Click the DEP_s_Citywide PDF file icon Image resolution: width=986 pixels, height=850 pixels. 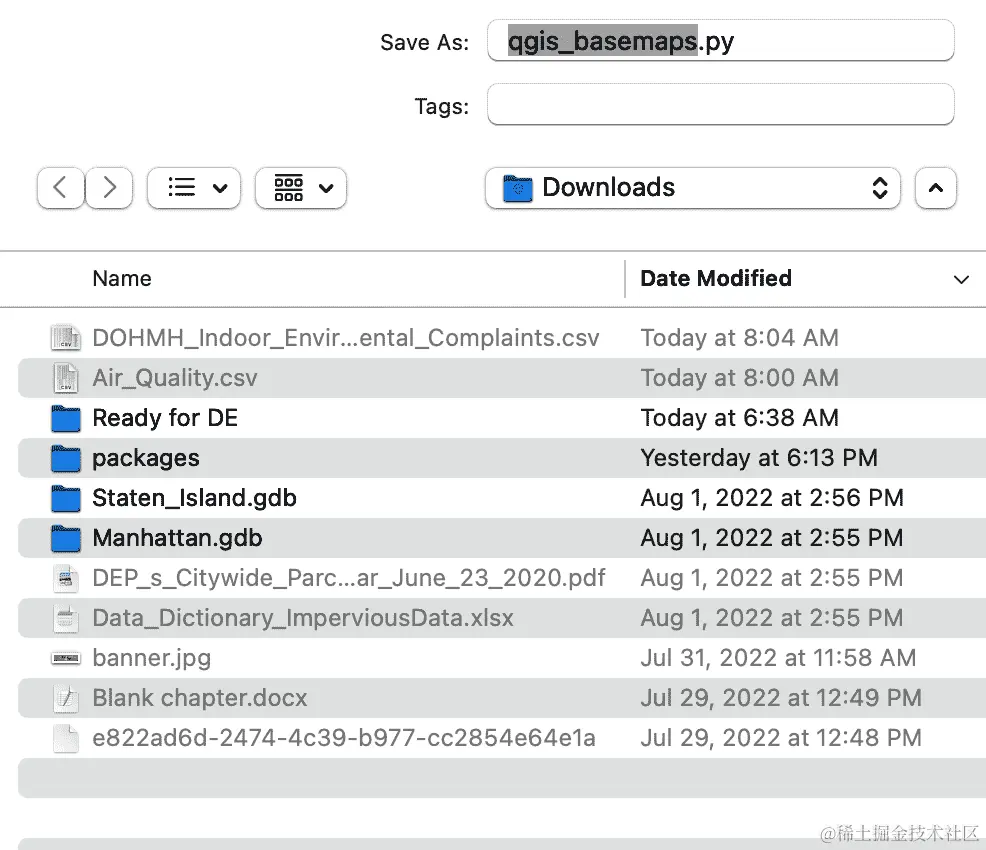tap(66, 578)
